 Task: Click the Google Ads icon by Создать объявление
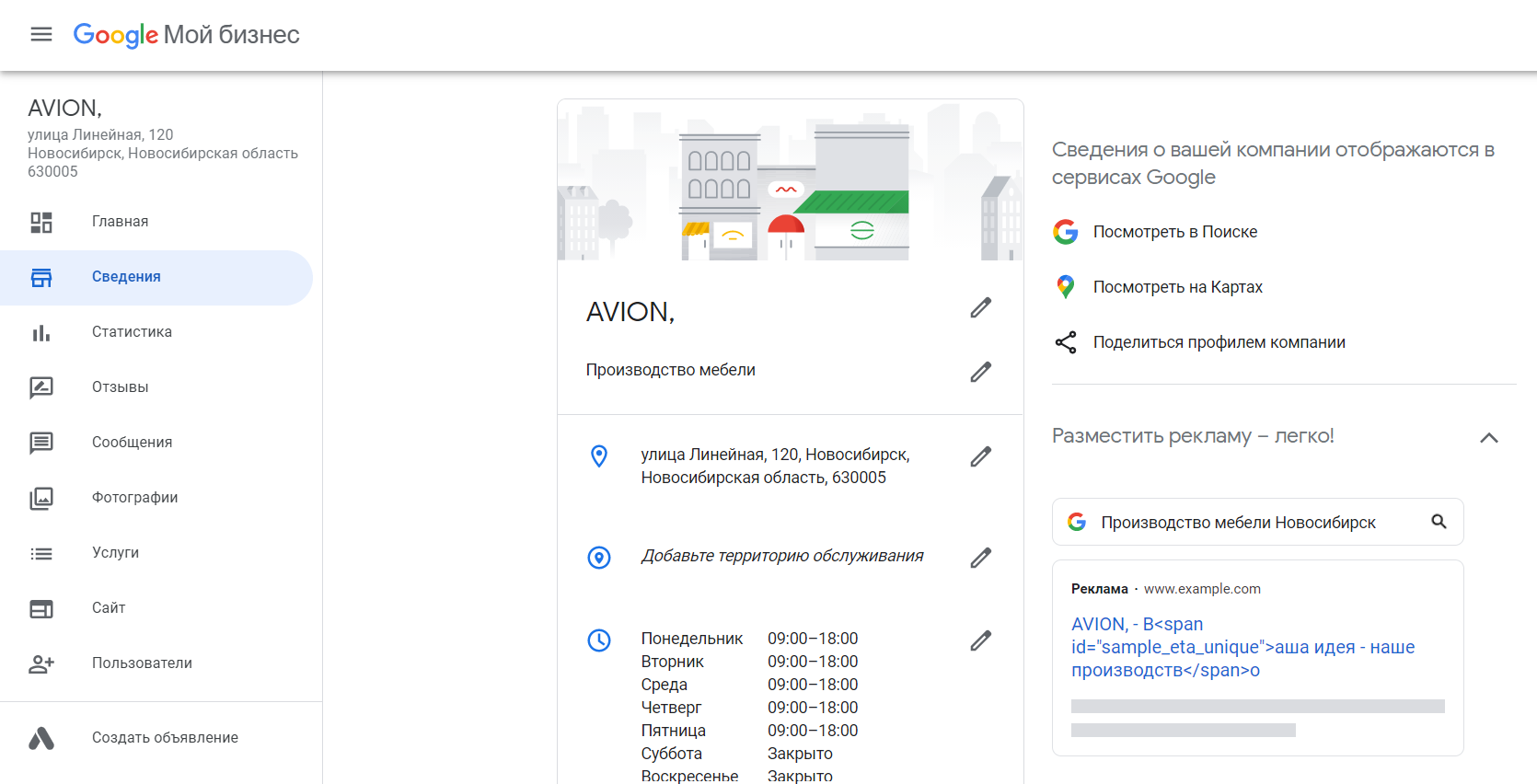click(x=41, y=738)
